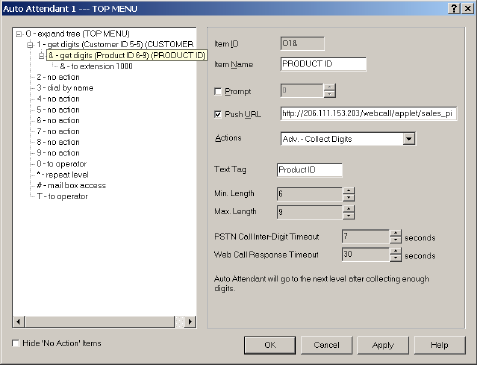This screenshot has width=477, height=365.
Task: Click the Cancel button
Action: pos(327,345)
